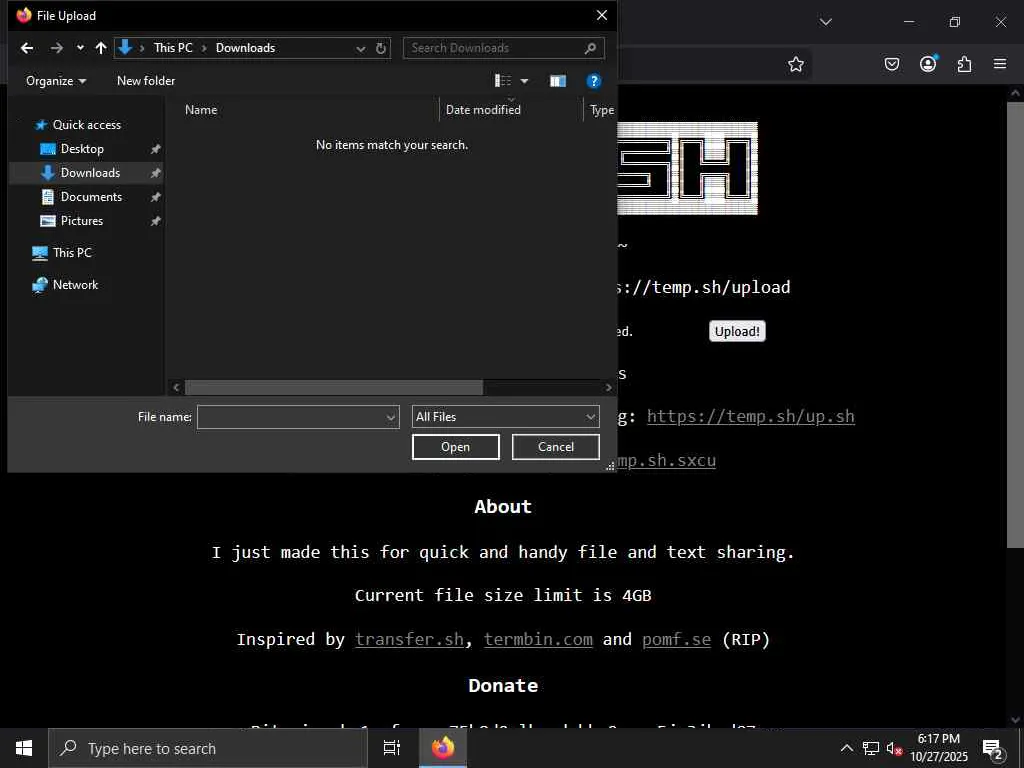Open the Firefox list all tabs chevron

click(x=825, y=22)
